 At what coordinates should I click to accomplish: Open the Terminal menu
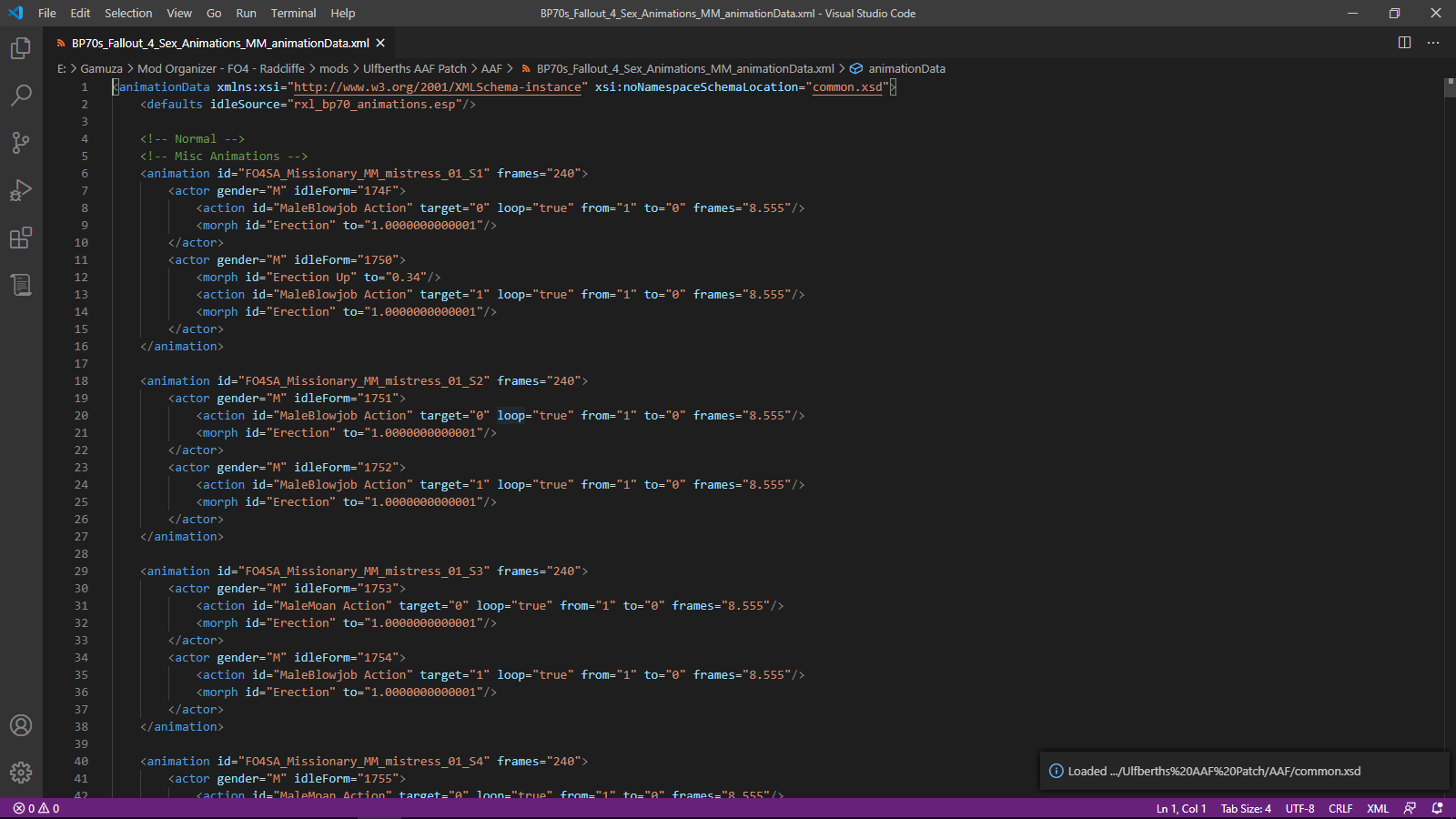click(x=293, y=13)
